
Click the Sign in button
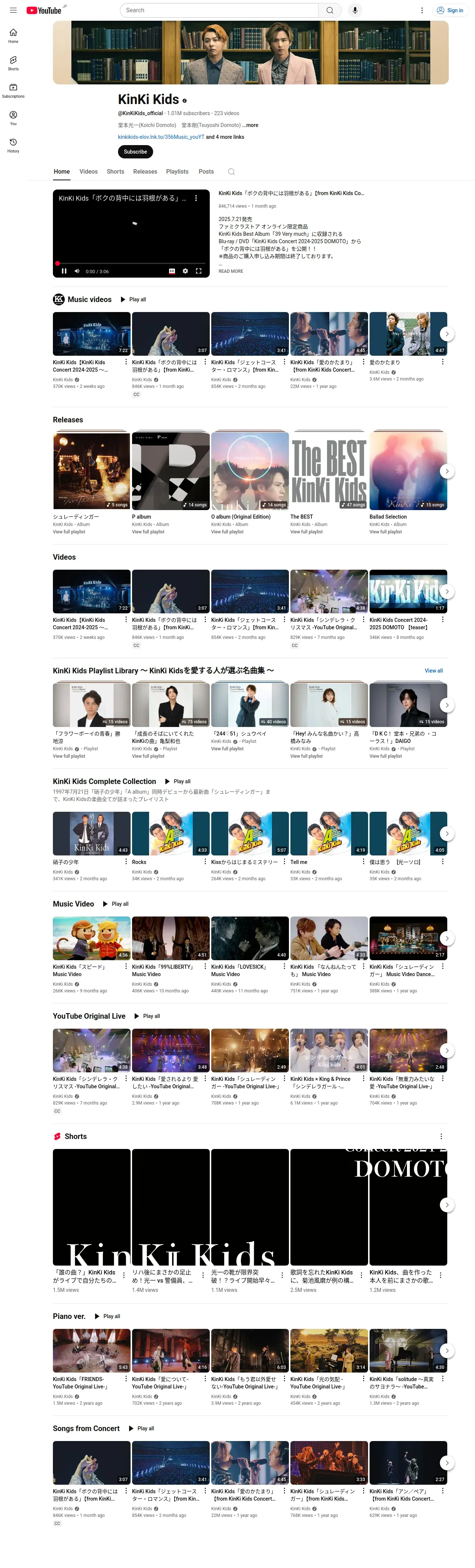[450, 10]
